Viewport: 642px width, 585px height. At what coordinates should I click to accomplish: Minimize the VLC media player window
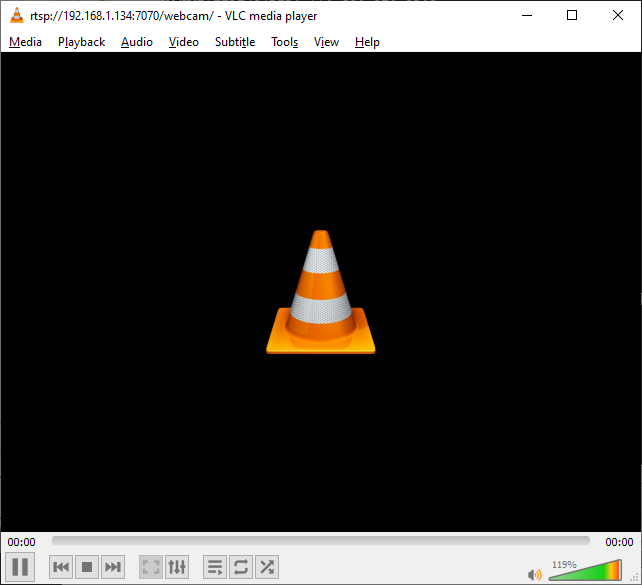tap(527, 16)
